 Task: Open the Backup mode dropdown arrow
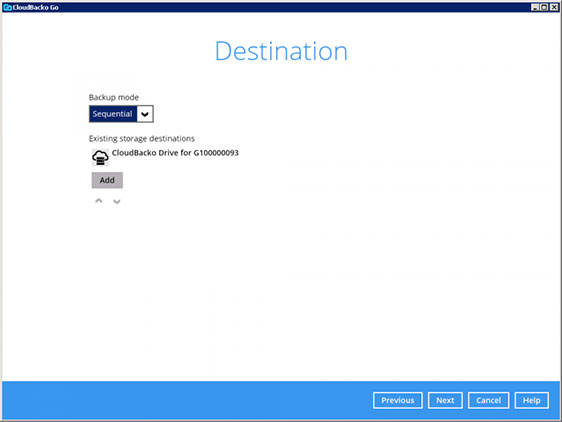point(145,114)
